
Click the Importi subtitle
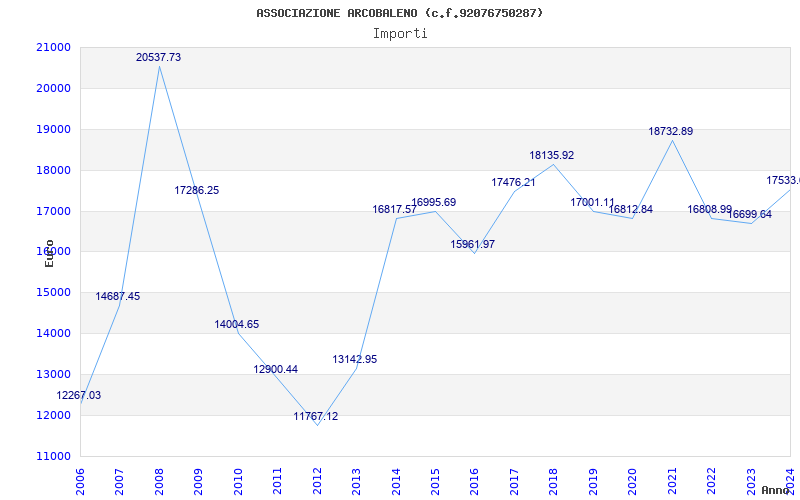pos(400,34)
